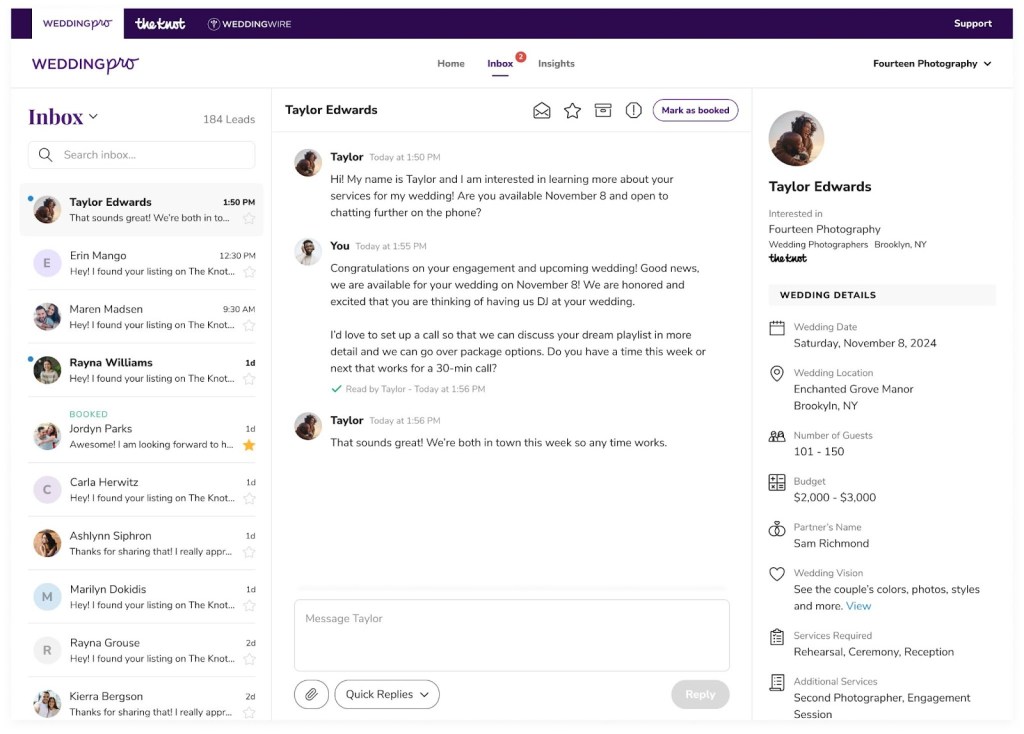Click the $2,000 - $3,000 budget value
The width and height of the screenshot is (1024, 734).
(835, 498)
